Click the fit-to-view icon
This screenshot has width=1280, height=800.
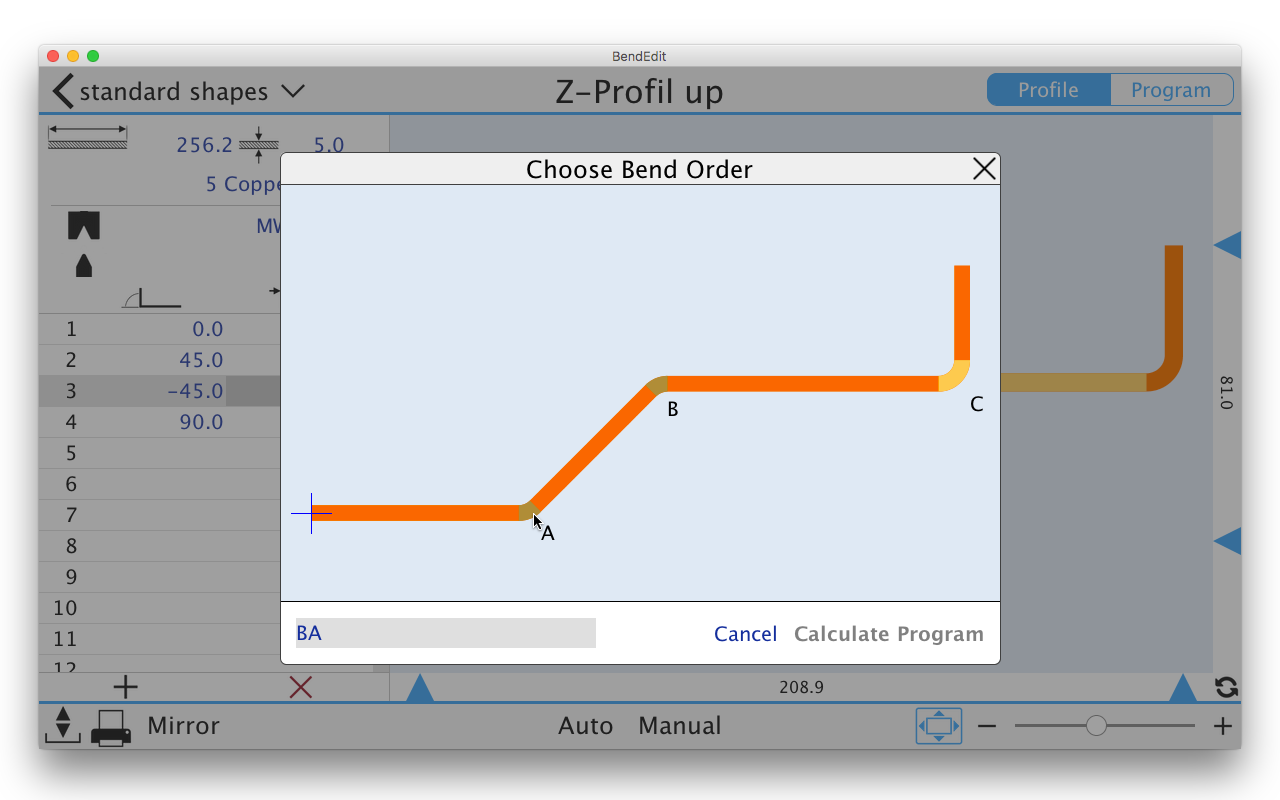pos(938,726)
